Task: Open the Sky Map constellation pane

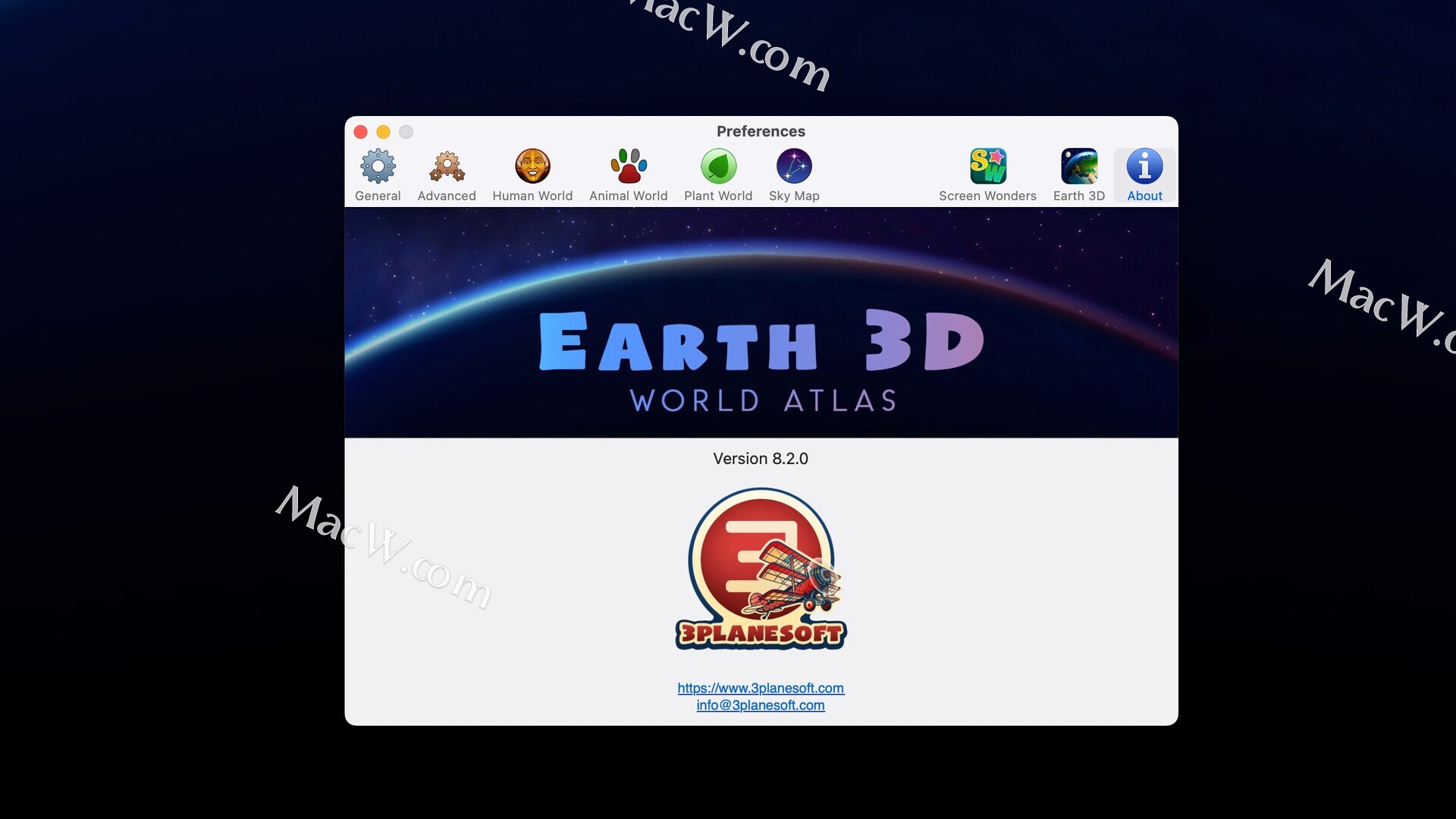Action: pos(794,175)
